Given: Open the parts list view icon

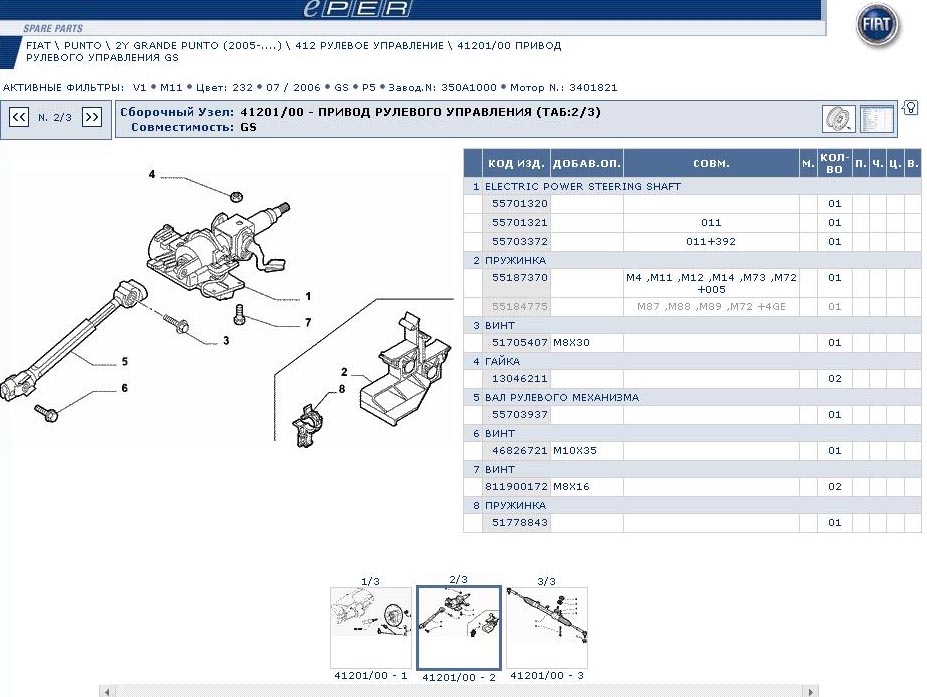Looking at the screenshot, I should pos(876,119).
